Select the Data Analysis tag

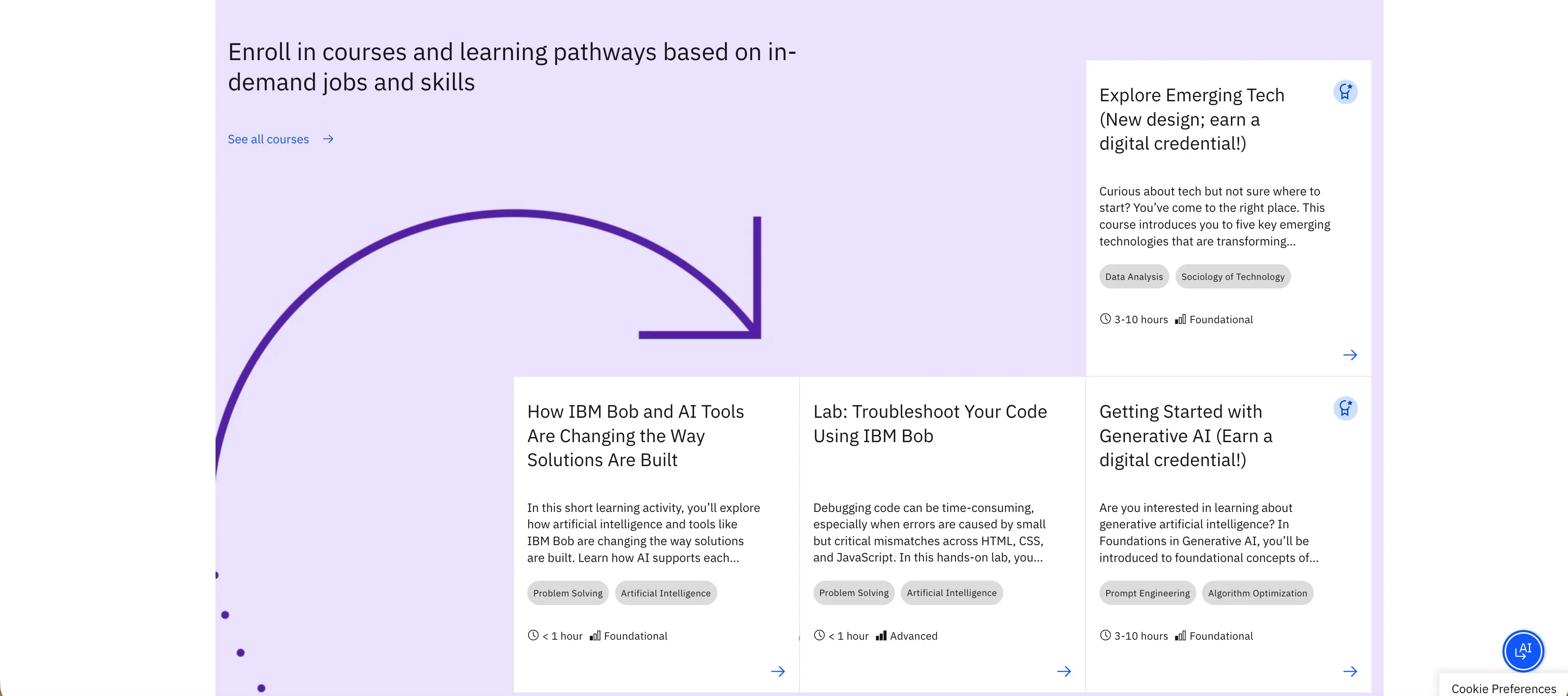click(1134, 277)
